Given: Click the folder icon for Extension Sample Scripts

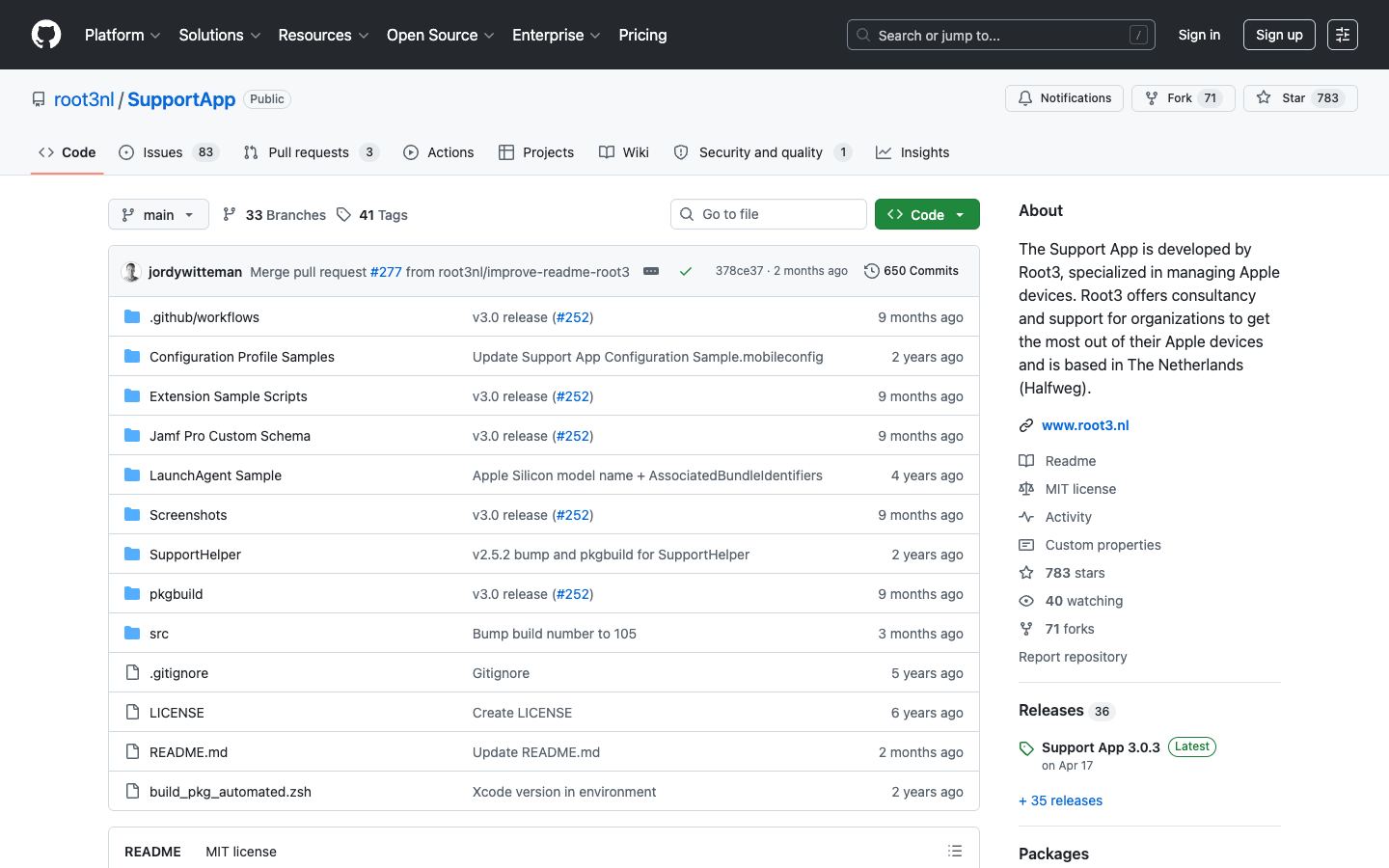Looking at the screenshot, I should coord(132,396).
